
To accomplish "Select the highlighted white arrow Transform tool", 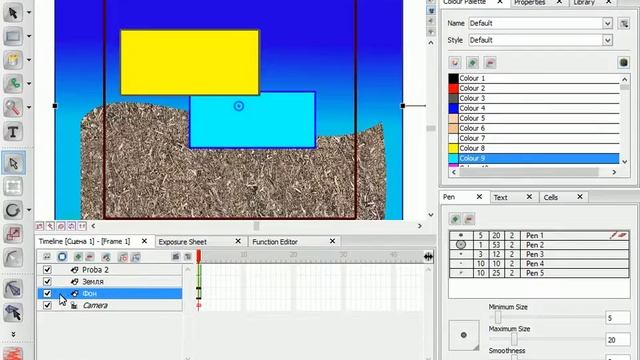I will coord(13,163).
